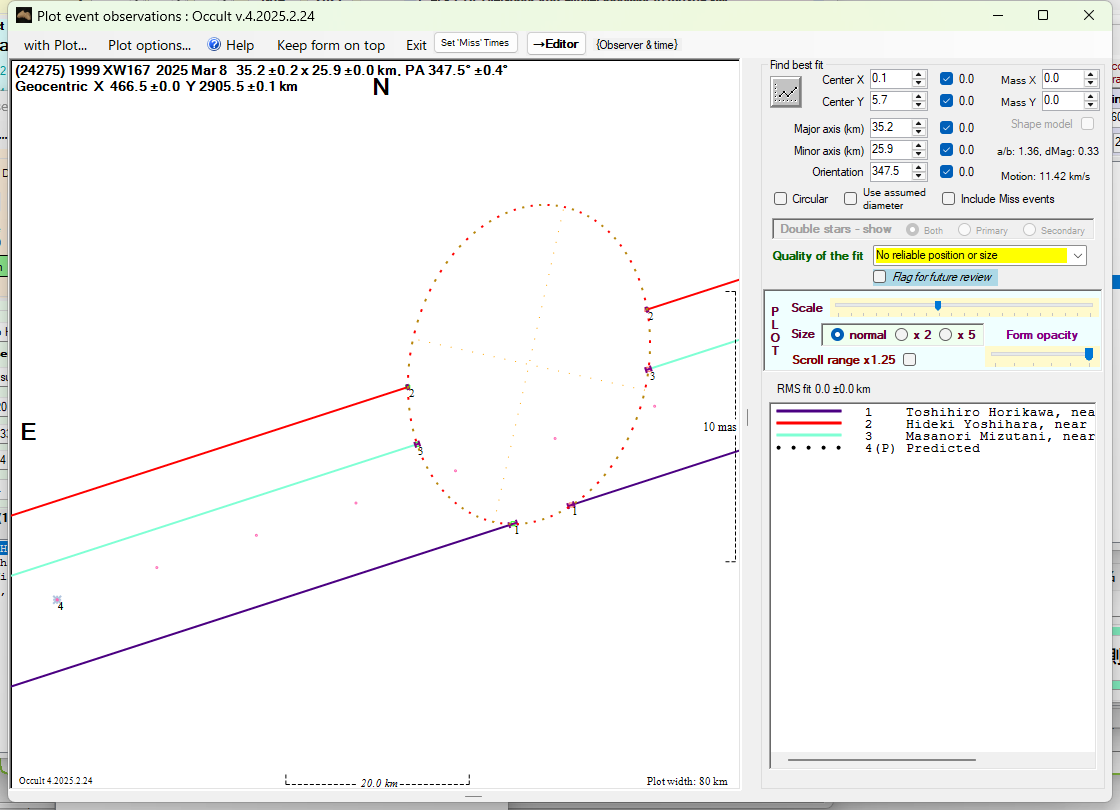This screenshot has width=1120, height=810.
Task: Toggle Flag for future review checkbox
Action: click(880, 277)
